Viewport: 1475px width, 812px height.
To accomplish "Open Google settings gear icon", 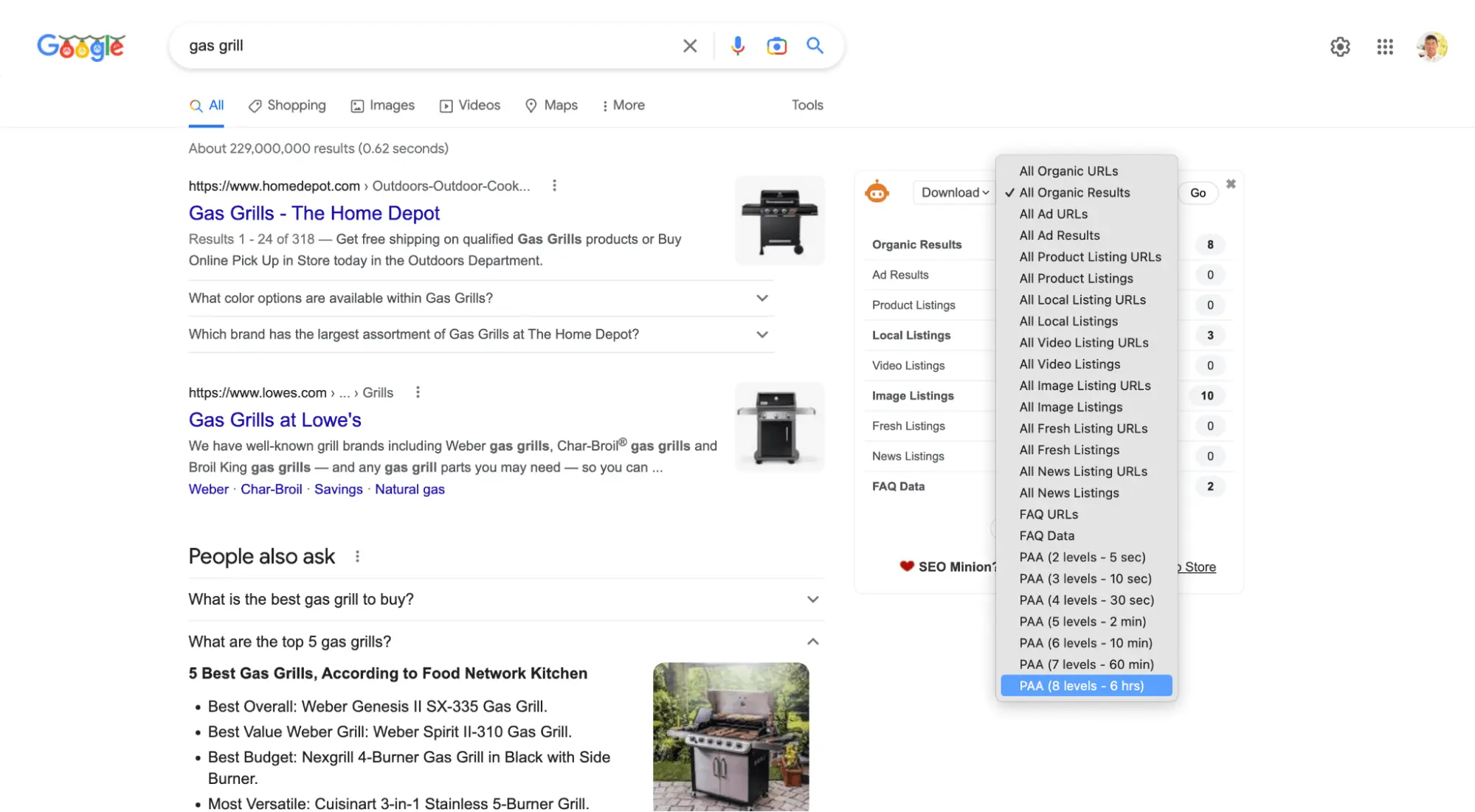I will (1340, 47).
